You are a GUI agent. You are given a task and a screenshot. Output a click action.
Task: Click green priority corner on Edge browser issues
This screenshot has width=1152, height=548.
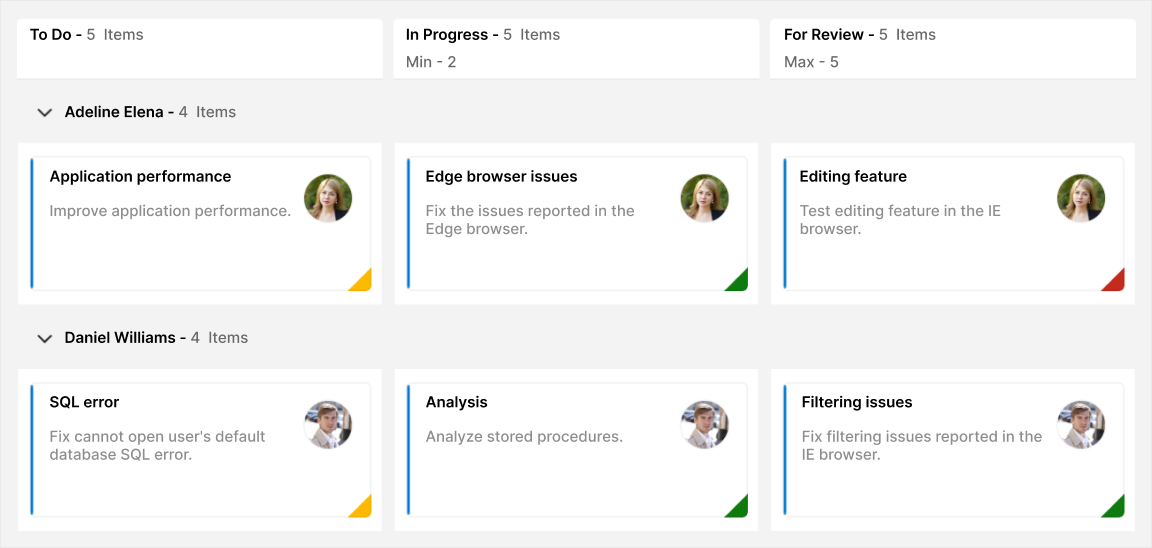739,282
